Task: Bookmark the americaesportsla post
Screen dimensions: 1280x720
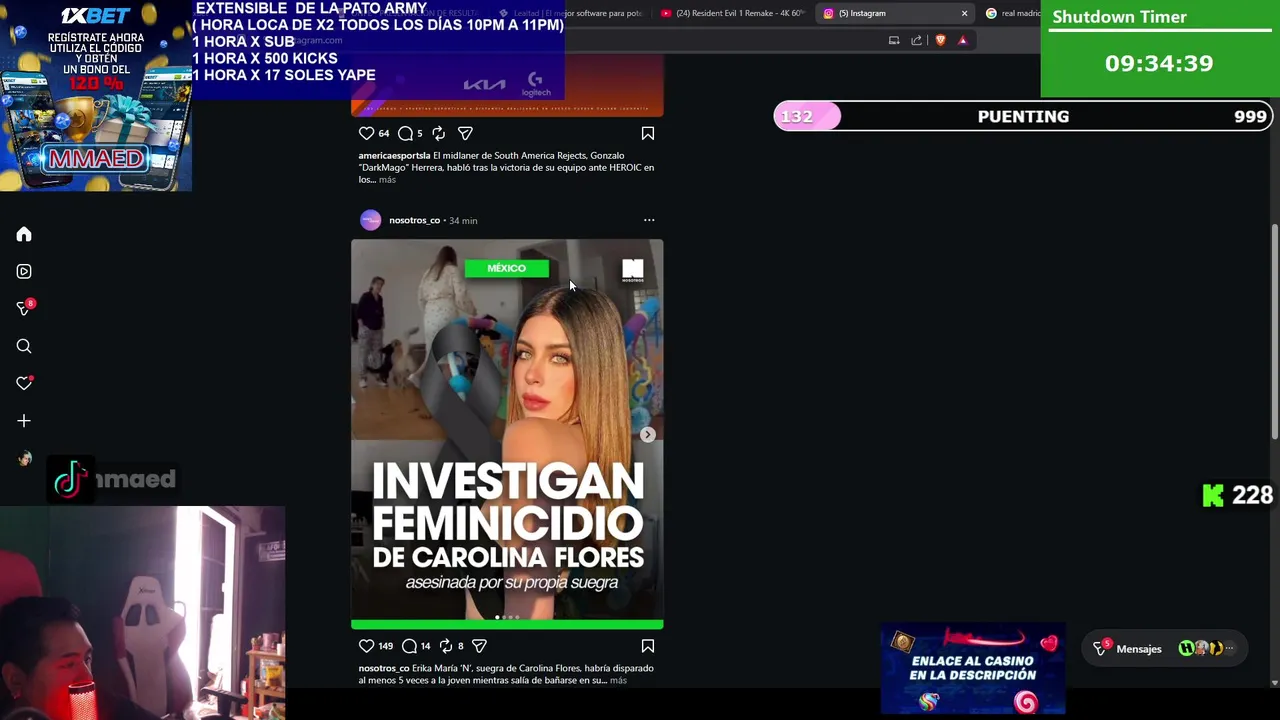Action: 648,133
